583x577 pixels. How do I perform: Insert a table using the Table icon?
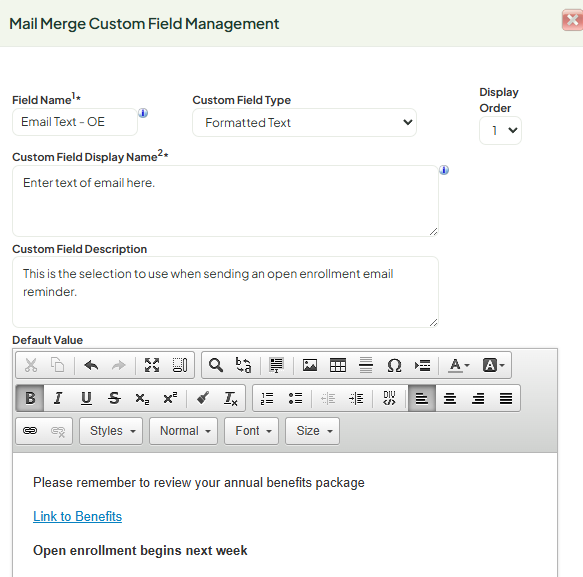click(x=338, y=365)
